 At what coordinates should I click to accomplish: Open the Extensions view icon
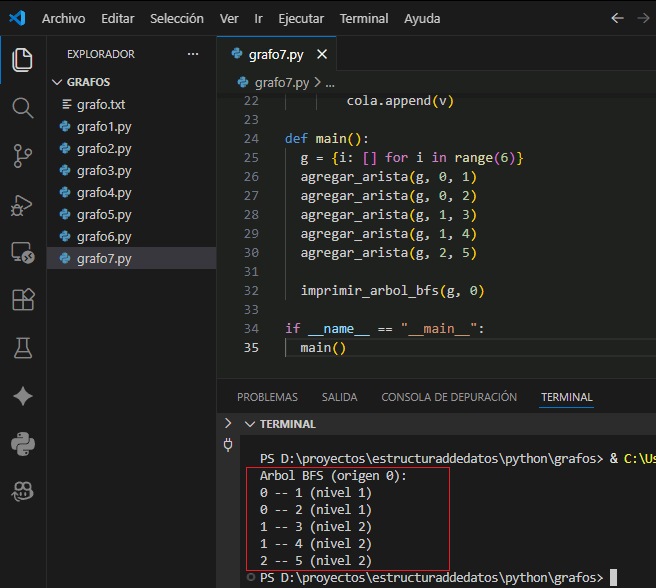(22, 300)
